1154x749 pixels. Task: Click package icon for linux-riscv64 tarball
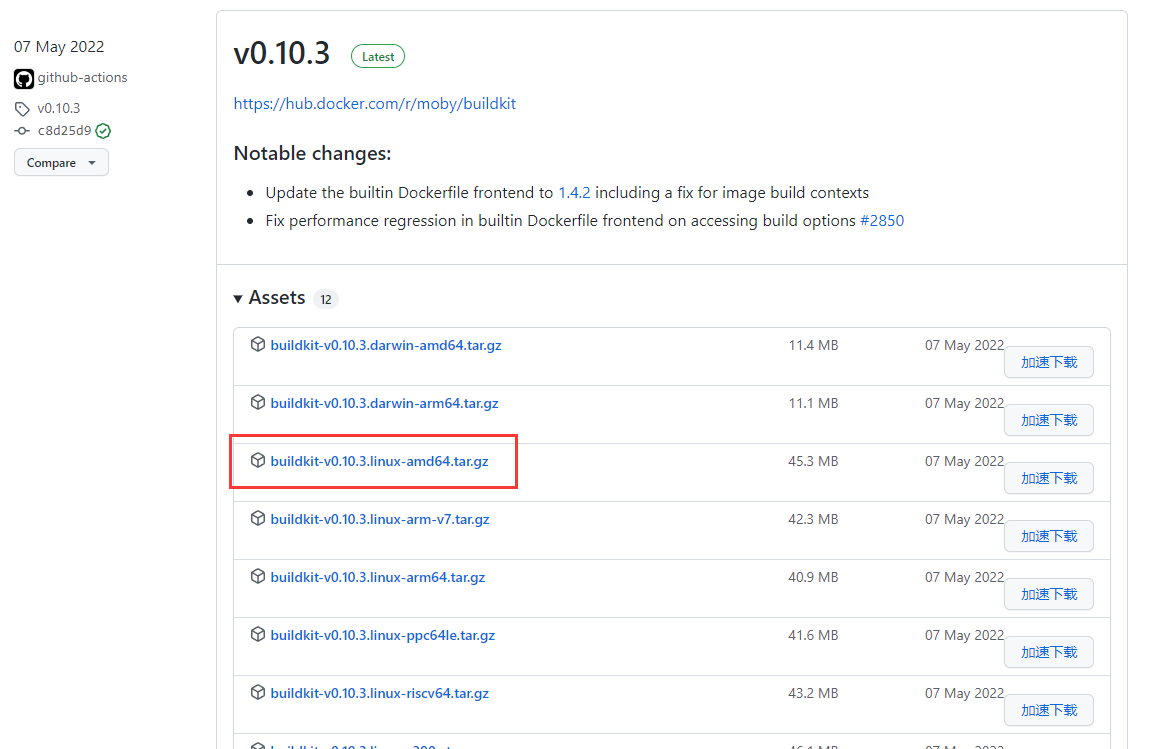pos(258,693)
